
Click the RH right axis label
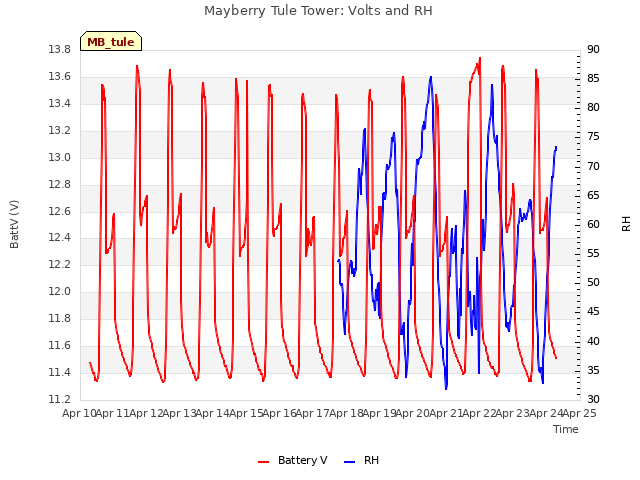(x=626, y=224)
